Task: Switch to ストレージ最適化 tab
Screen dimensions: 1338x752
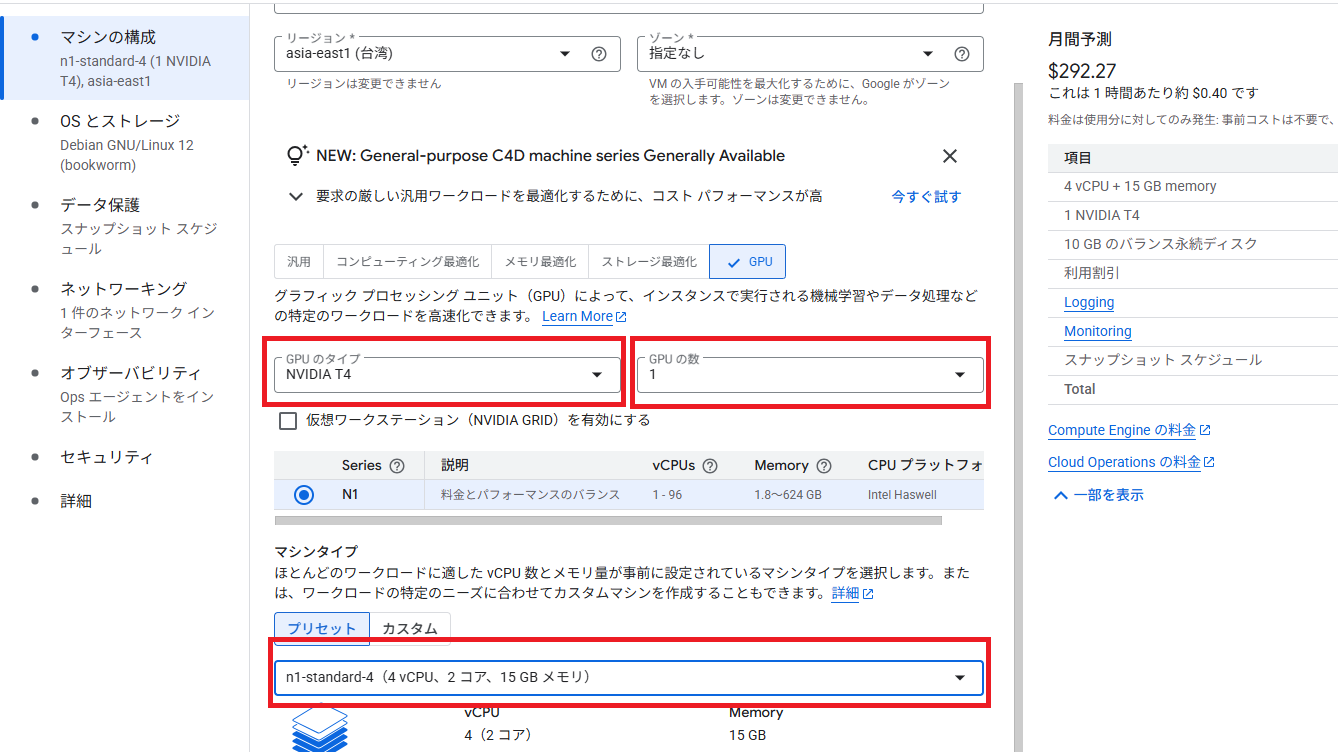Action: coord(649,262)
